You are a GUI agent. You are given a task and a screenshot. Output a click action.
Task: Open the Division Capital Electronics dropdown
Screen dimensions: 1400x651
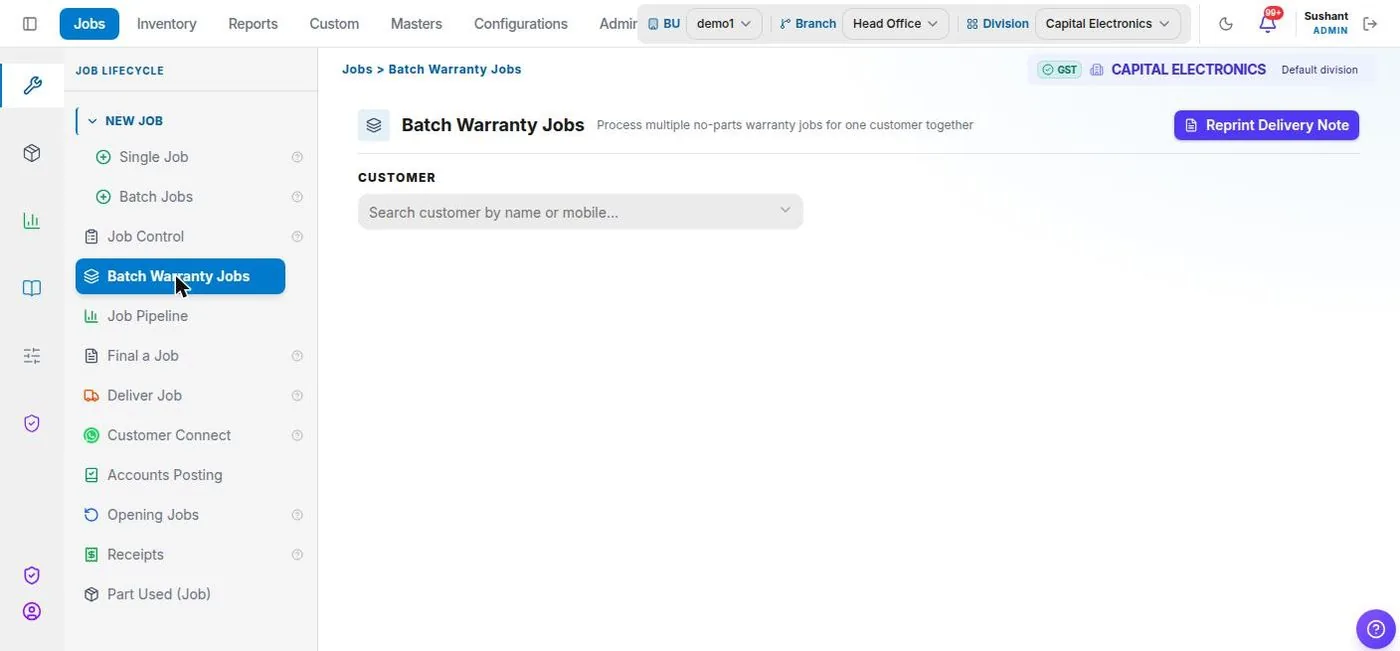click(1107, 24)
